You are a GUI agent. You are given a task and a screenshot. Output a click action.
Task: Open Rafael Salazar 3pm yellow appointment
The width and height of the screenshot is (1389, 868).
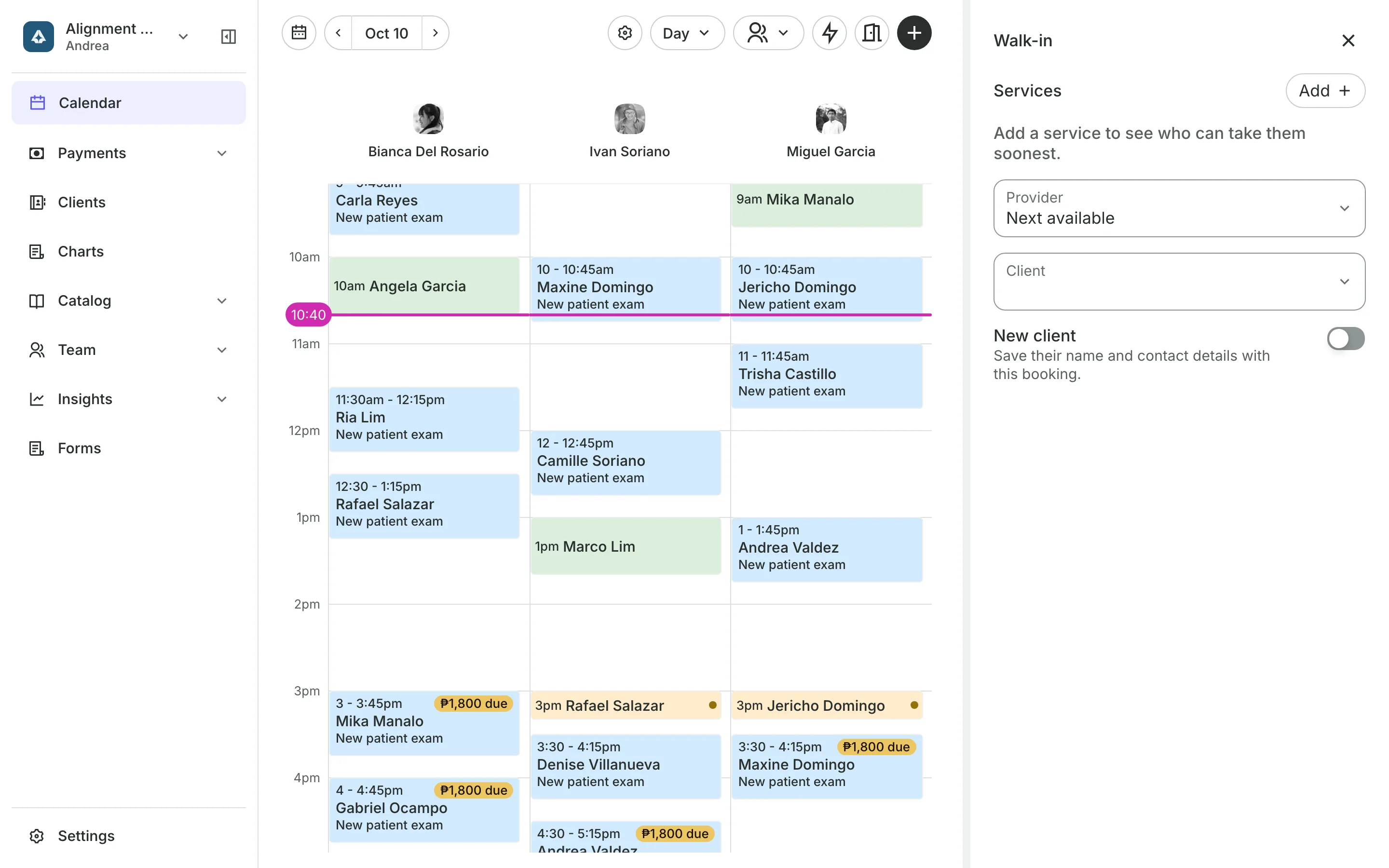point(625,705)
